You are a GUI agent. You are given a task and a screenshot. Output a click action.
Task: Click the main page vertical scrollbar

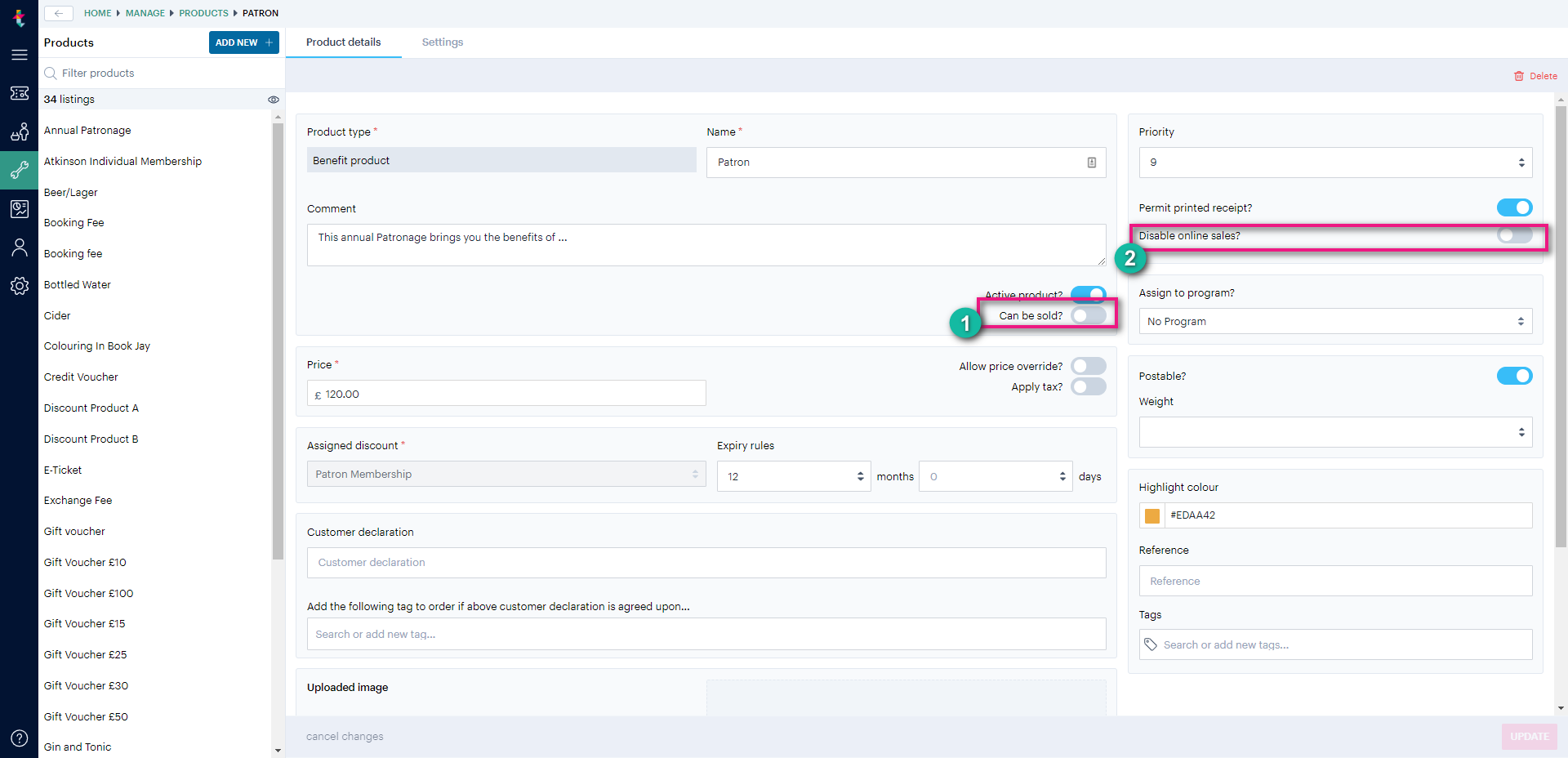tap(1561, 327)
